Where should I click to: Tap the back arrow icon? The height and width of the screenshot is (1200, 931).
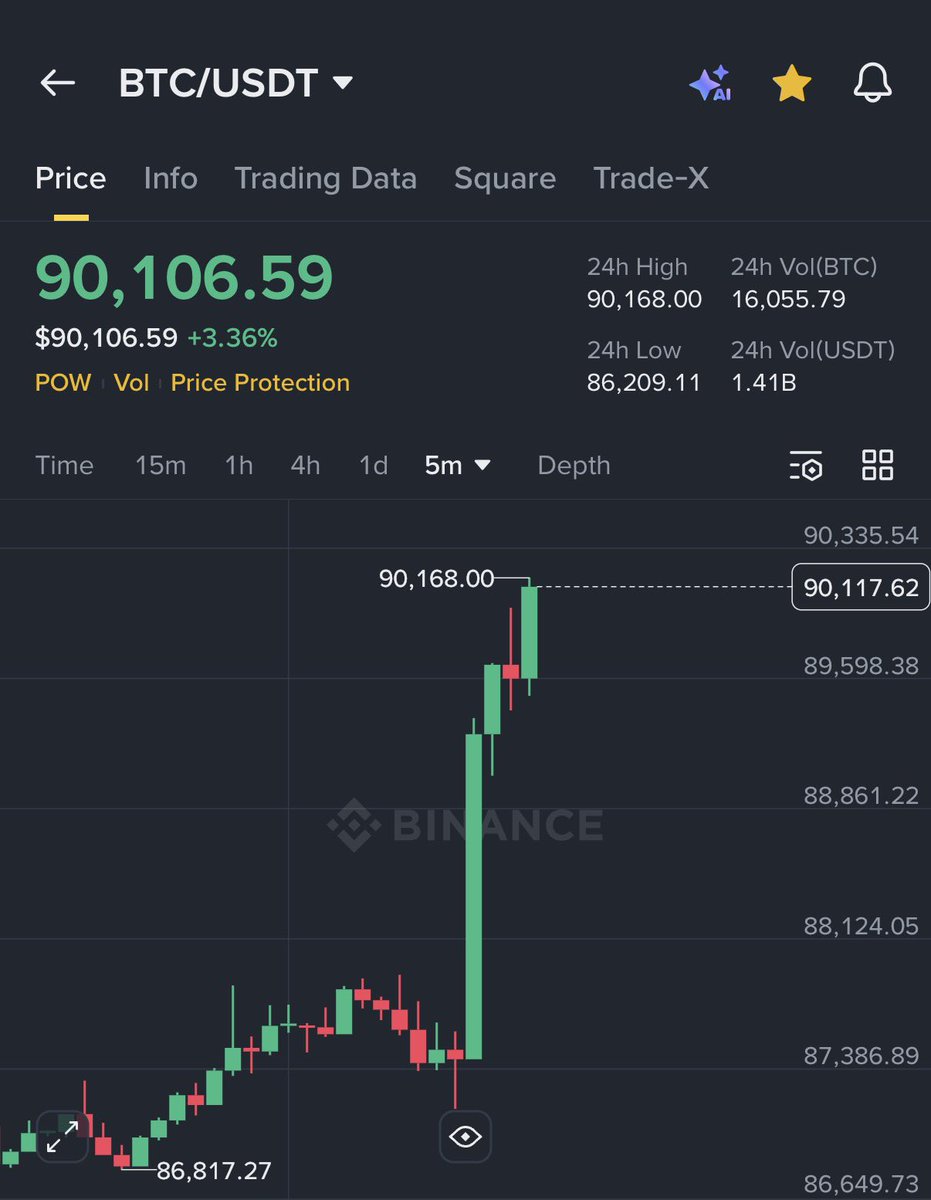tap(57, 83)
